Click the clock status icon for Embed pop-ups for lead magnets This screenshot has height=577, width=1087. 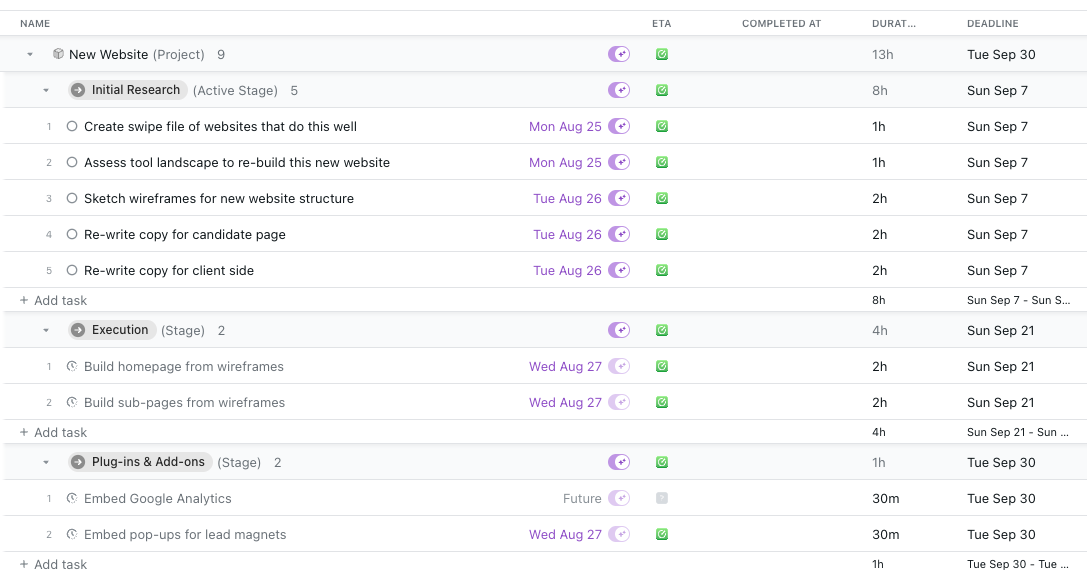tap(71, 534)
